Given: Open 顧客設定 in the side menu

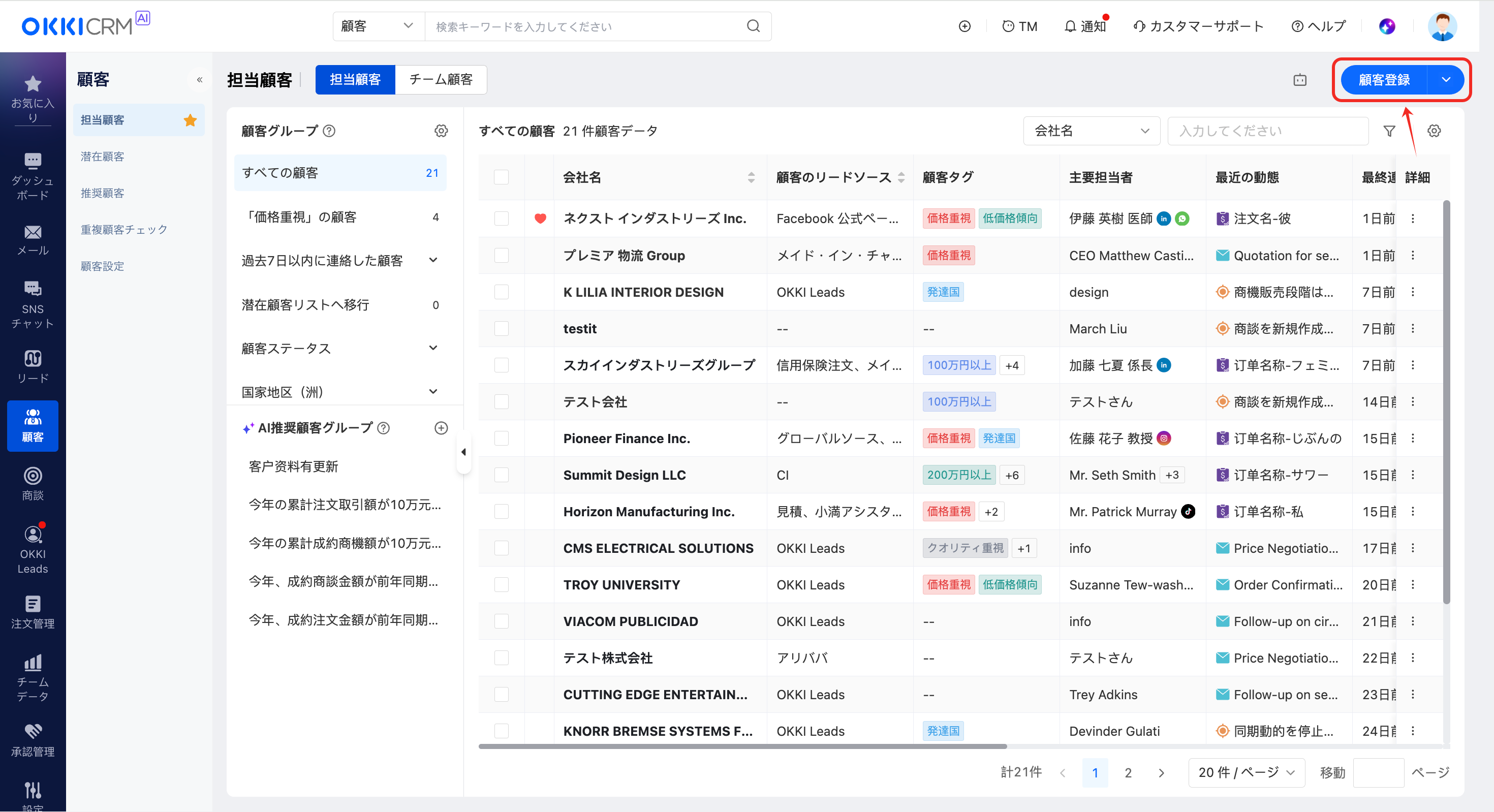Looking at the screenshot, I should [102, 266].
